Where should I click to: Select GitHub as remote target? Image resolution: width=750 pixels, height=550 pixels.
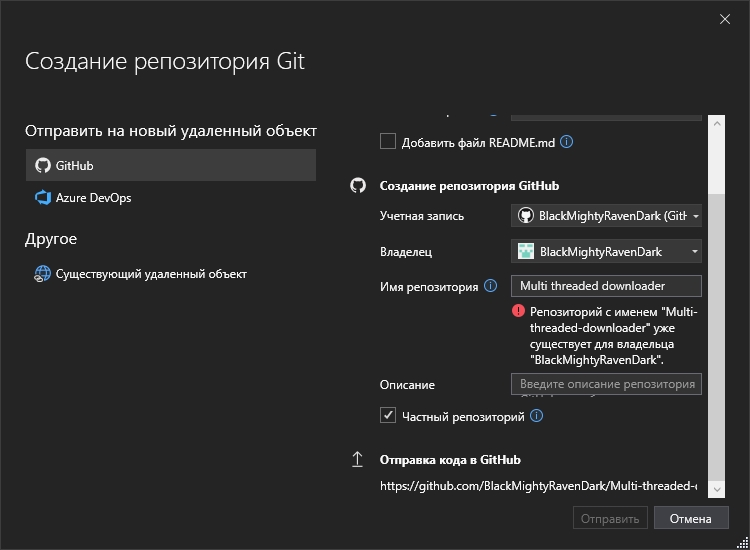click(x=171, y=165)
